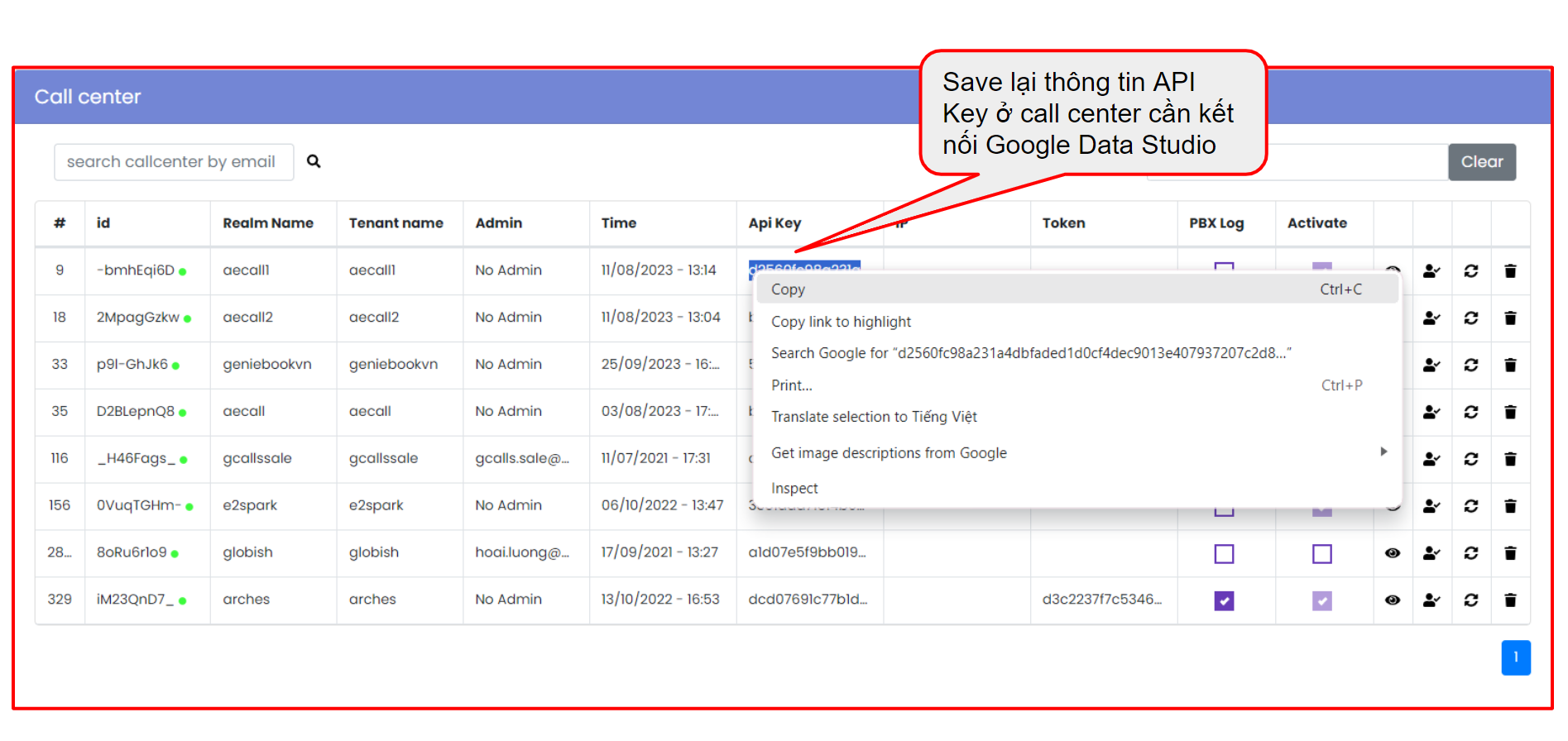The image size is (1568, 741).
Task: Select Translate selection to Tiếng Việt
Action: 874,417
